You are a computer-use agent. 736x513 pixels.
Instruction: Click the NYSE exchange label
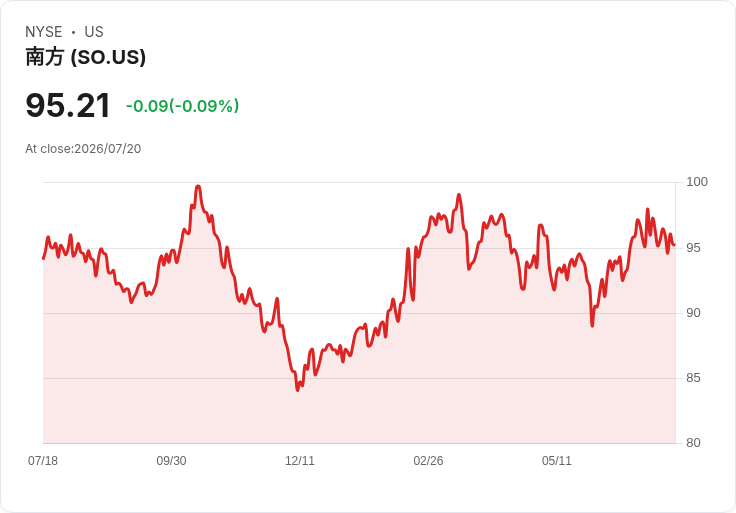(44, 32)
